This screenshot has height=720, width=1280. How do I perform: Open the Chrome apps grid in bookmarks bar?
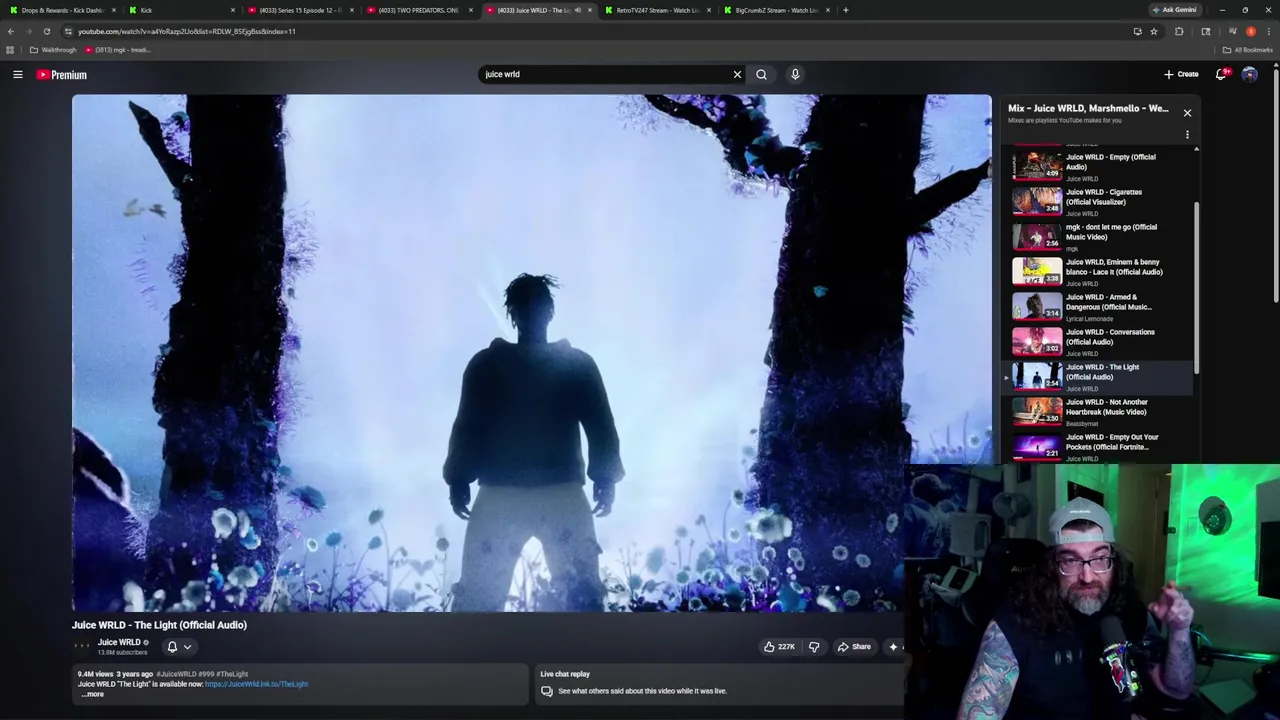tap(10, 50)
